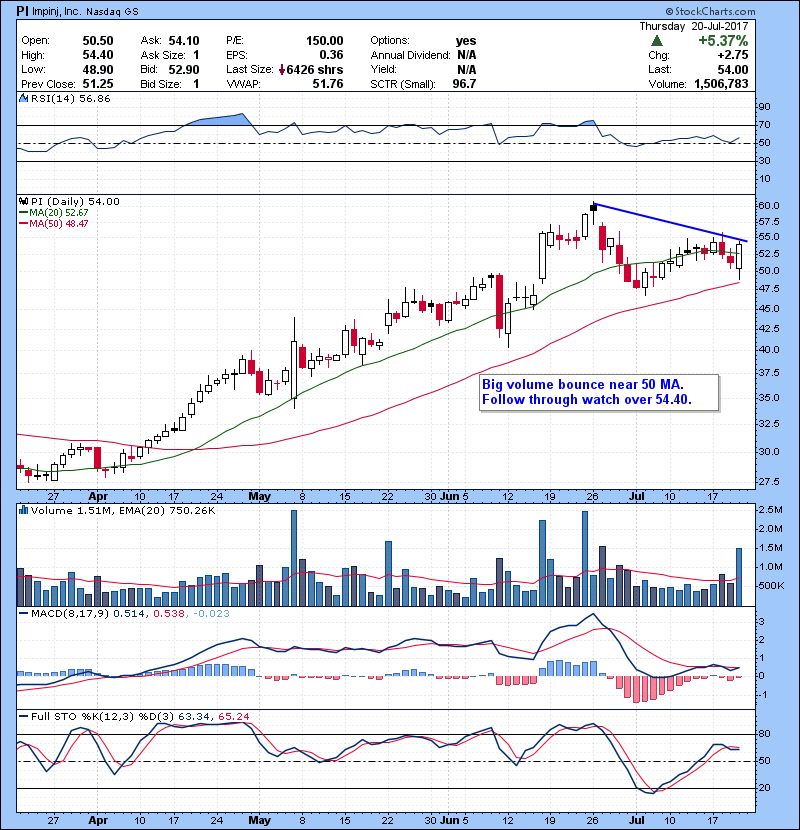Click the 90 label on RSI axis
This screenshot has width=800, height=830.
(764, 107)
